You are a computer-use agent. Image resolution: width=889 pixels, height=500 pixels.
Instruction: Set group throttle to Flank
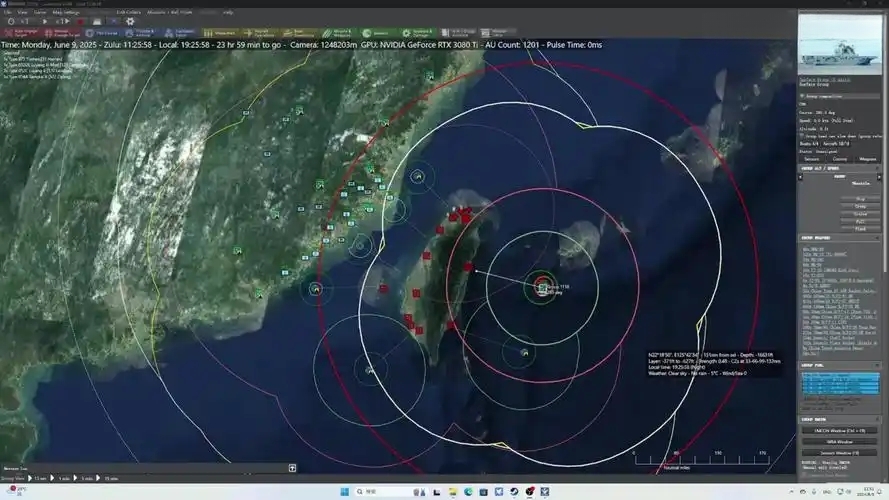click(860, 228)
